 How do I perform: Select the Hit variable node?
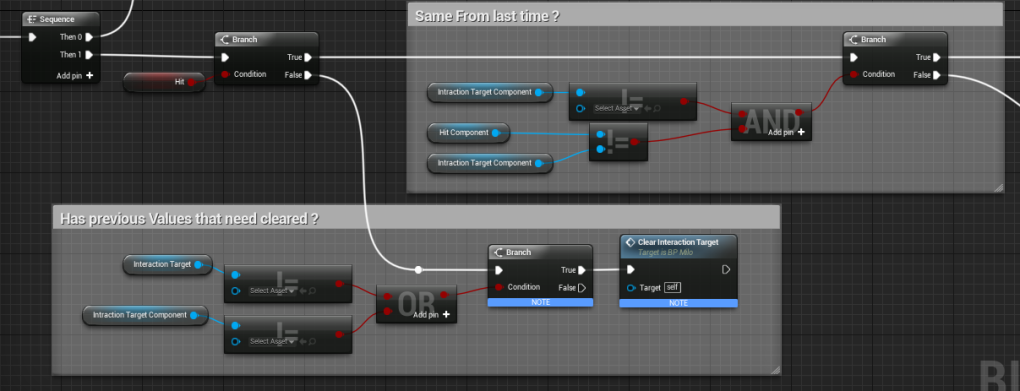pyautogui.click(x=165, y=82)
